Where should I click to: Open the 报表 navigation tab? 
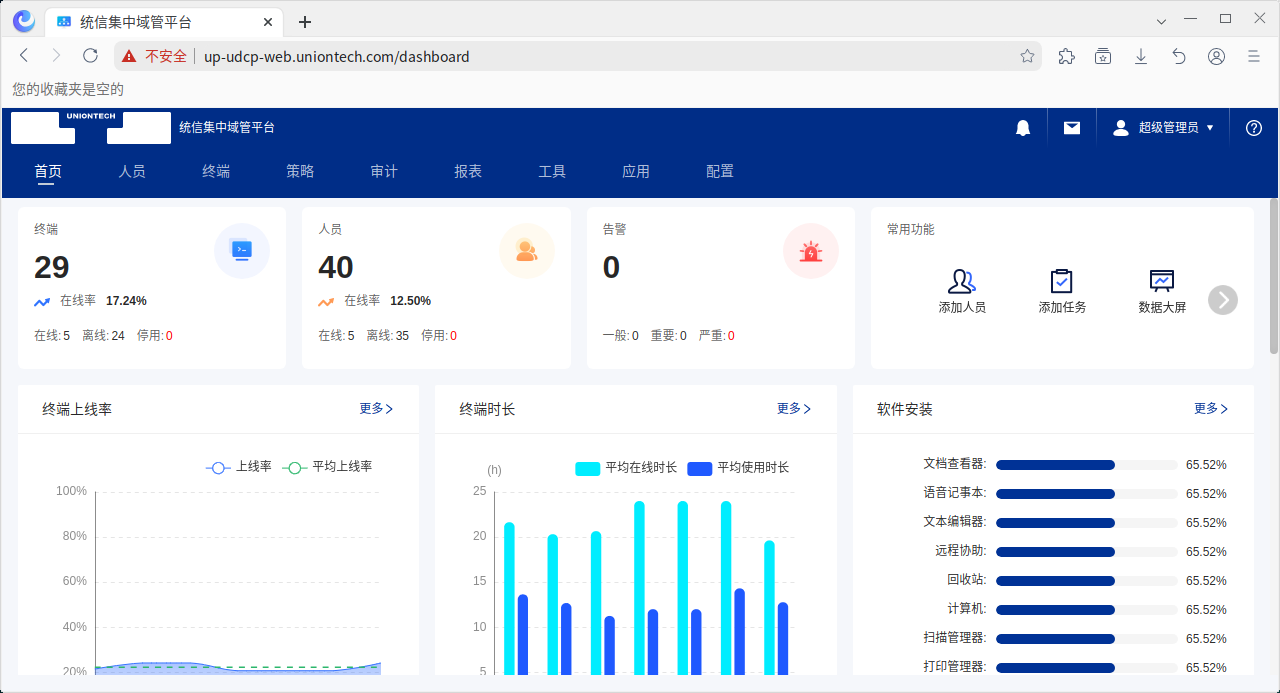click(x=468, y=172)
